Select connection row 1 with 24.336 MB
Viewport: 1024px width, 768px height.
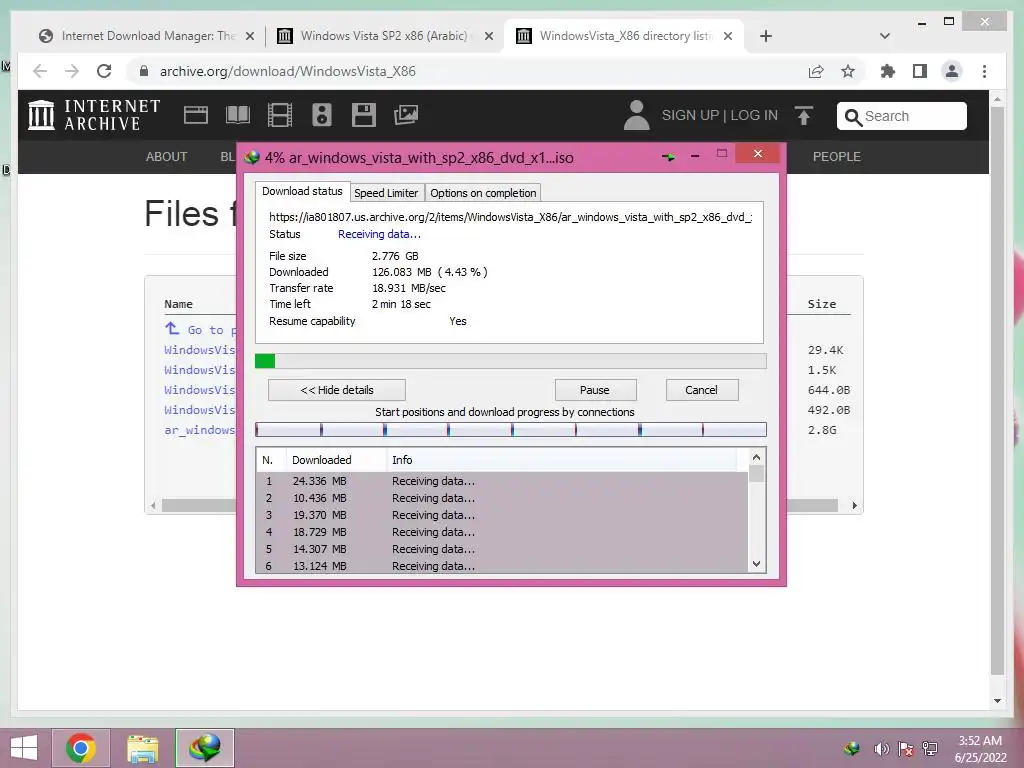tap(502, 481)
